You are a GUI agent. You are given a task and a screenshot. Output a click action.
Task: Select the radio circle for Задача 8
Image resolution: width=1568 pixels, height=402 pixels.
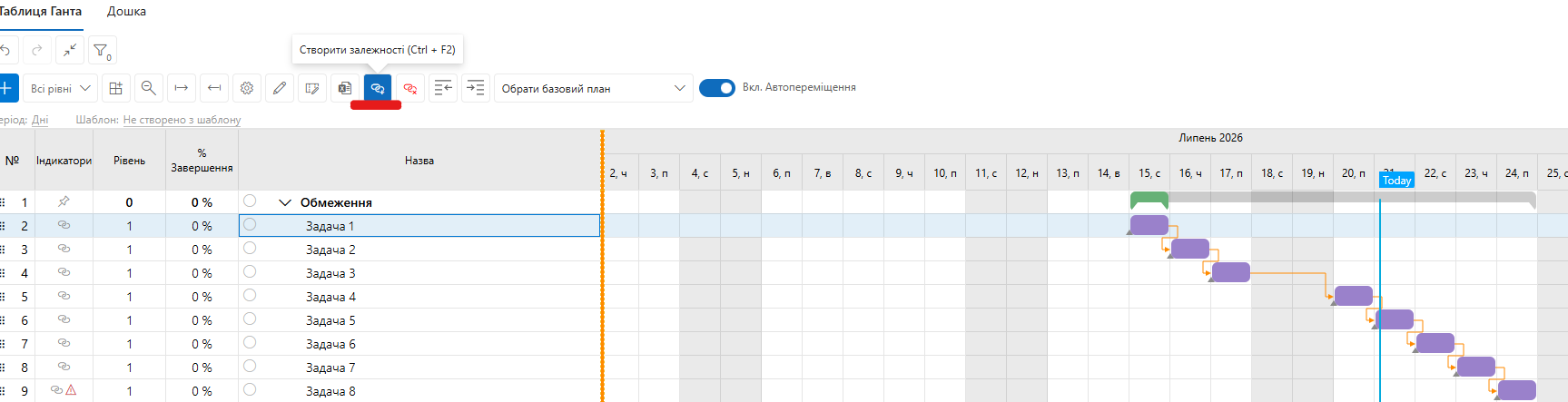(250, 389)
